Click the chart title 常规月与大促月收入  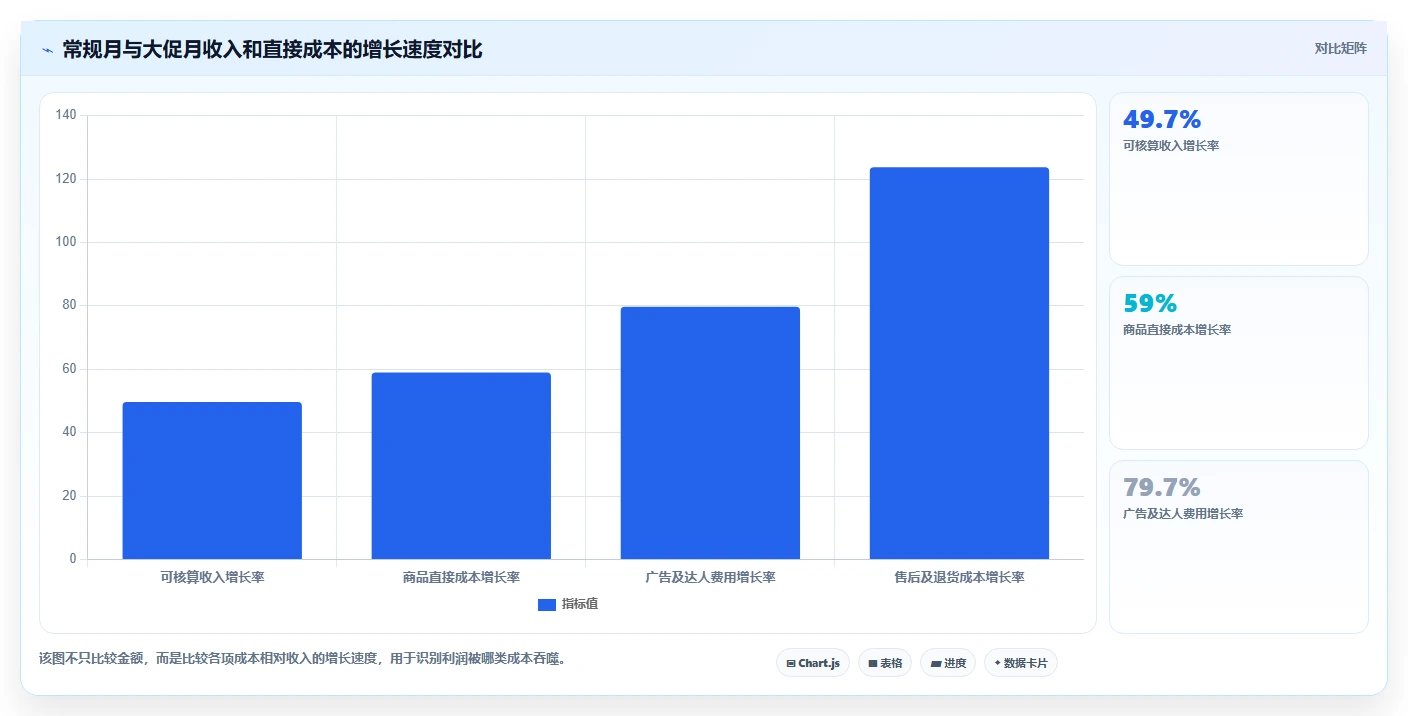click(272, 50)
